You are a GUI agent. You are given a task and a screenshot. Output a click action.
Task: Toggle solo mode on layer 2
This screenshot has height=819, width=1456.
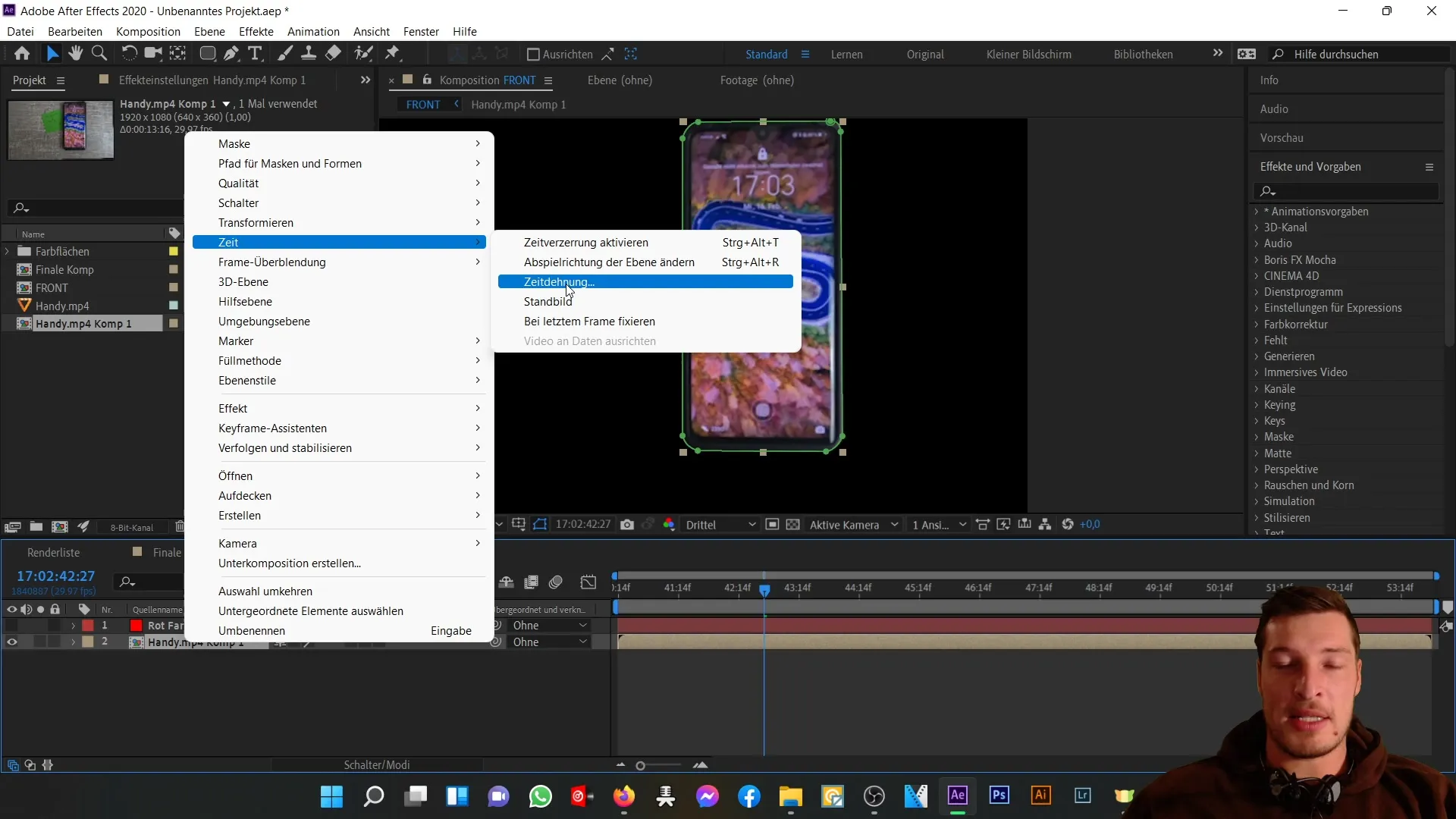40,642
